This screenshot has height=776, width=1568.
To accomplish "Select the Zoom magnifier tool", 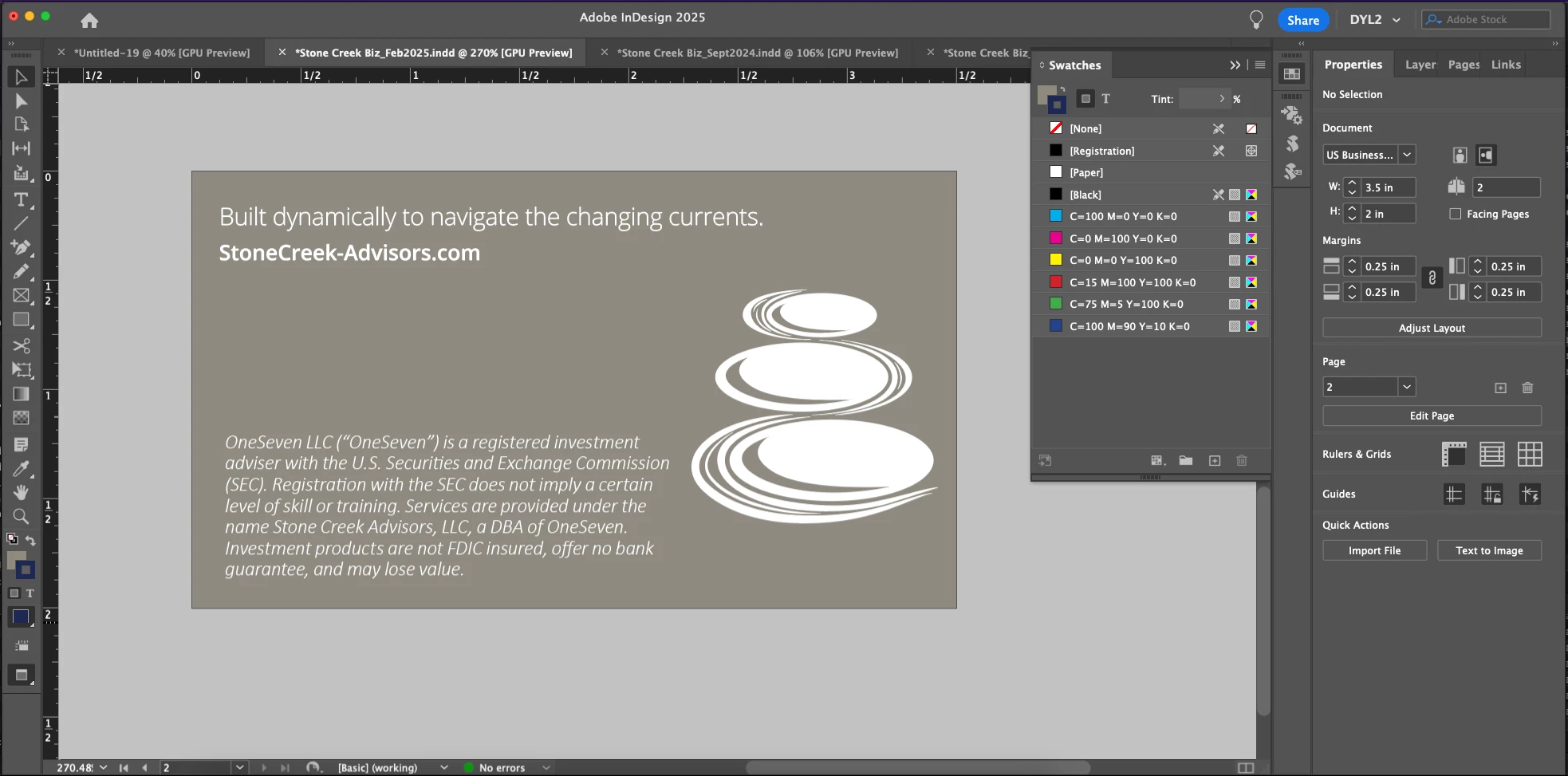I will 22,516.
